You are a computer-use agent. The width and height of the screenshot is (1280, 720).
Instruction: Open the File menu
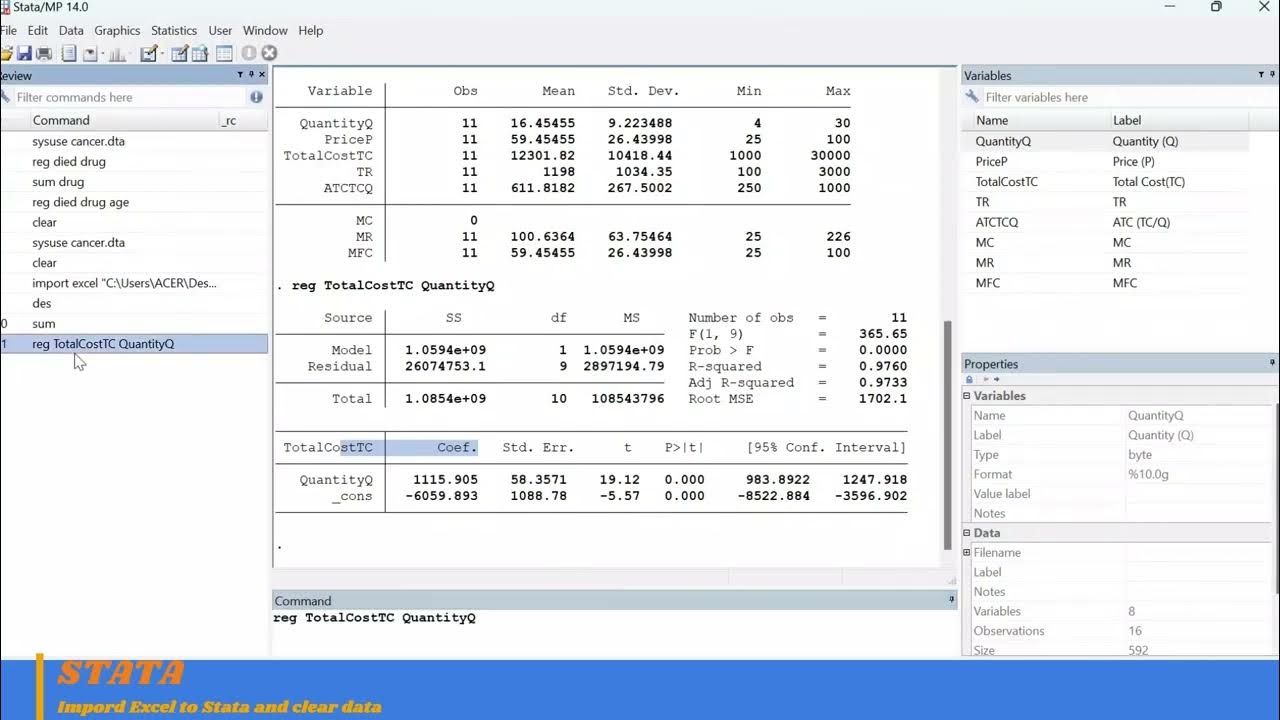(8, 31)
